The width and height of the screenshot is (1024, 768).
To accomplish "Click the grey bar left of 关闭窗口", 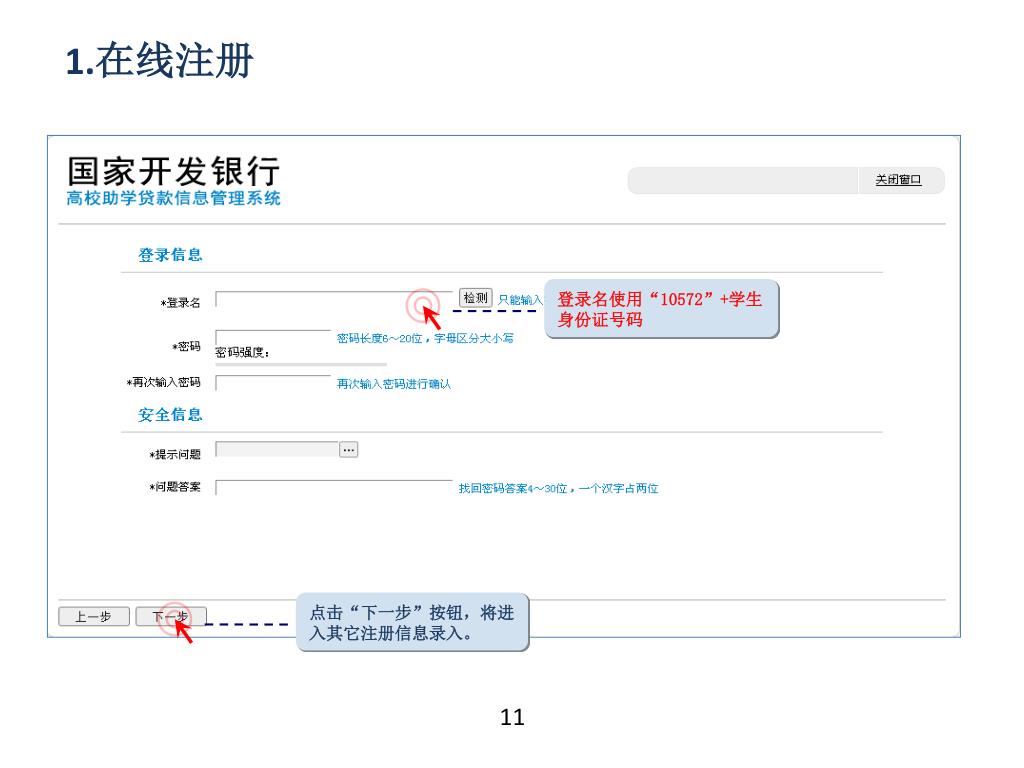I will point(743,180).
